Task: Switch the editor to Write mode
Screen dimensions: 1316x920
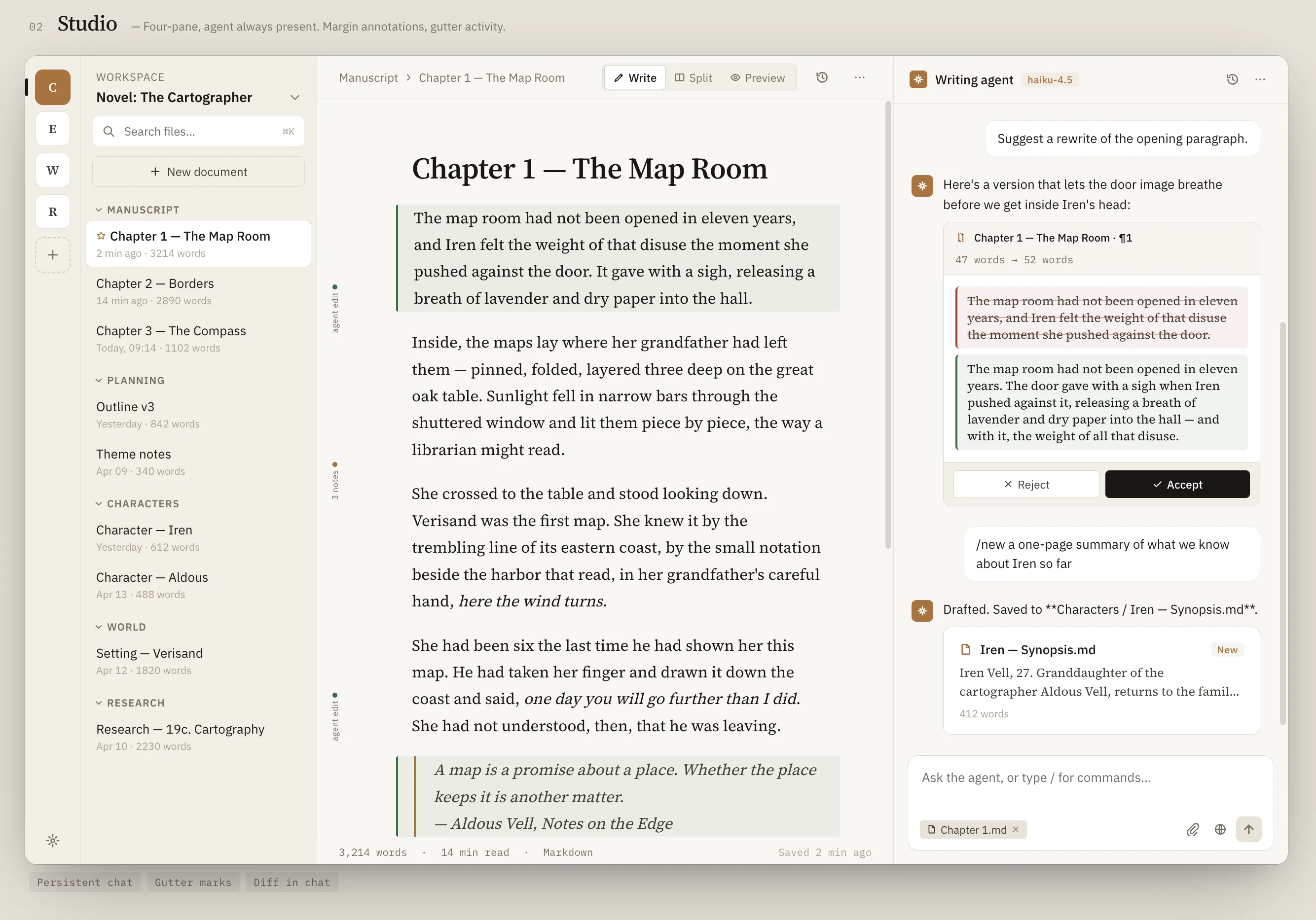Action: (635, 78)
